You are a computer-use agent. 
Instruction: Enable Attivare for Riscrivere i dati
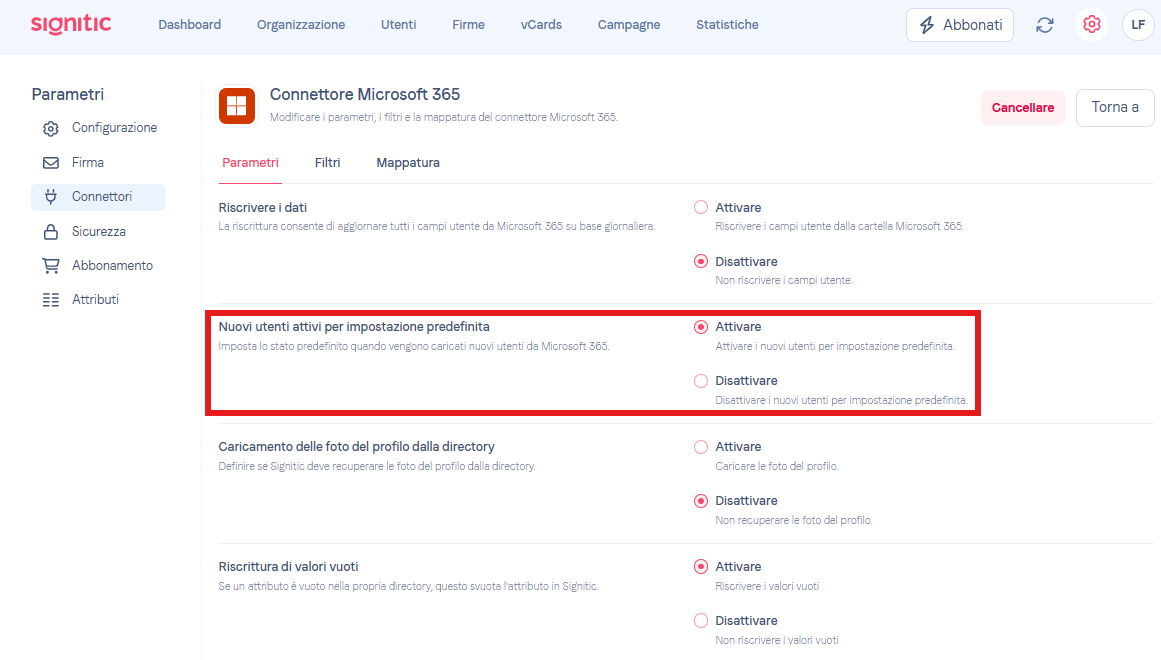click(700, 207)
